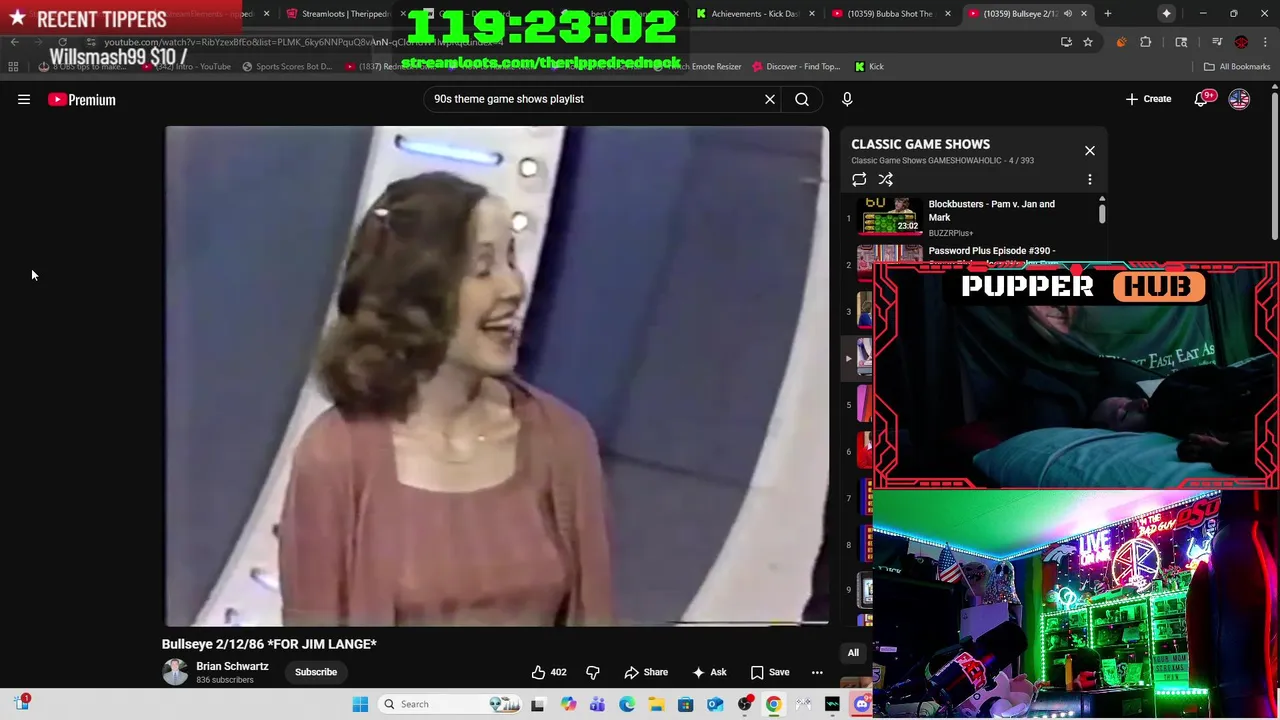Open Sports Scores Bot bookmark

pos(286,67)
